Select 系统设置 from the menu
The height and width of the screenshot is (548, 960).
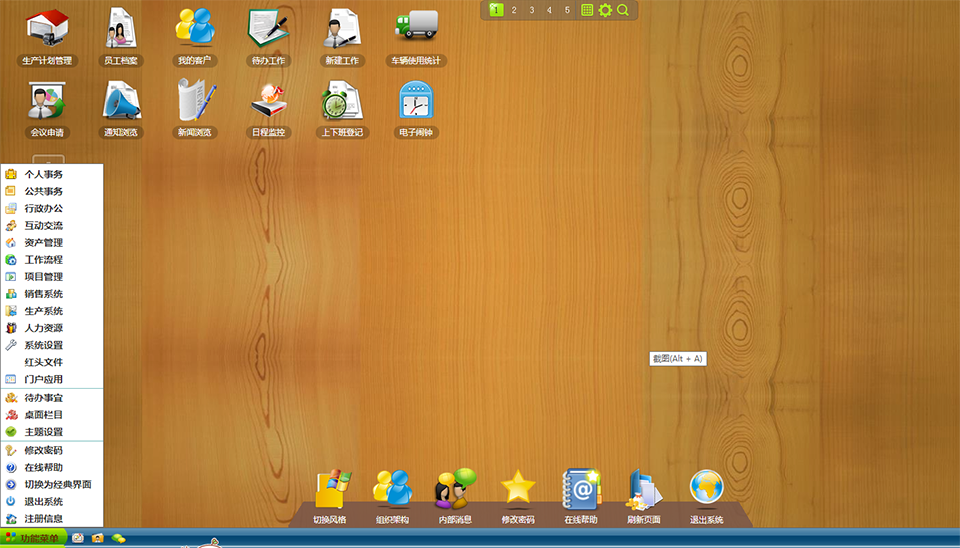click(44, 345)
